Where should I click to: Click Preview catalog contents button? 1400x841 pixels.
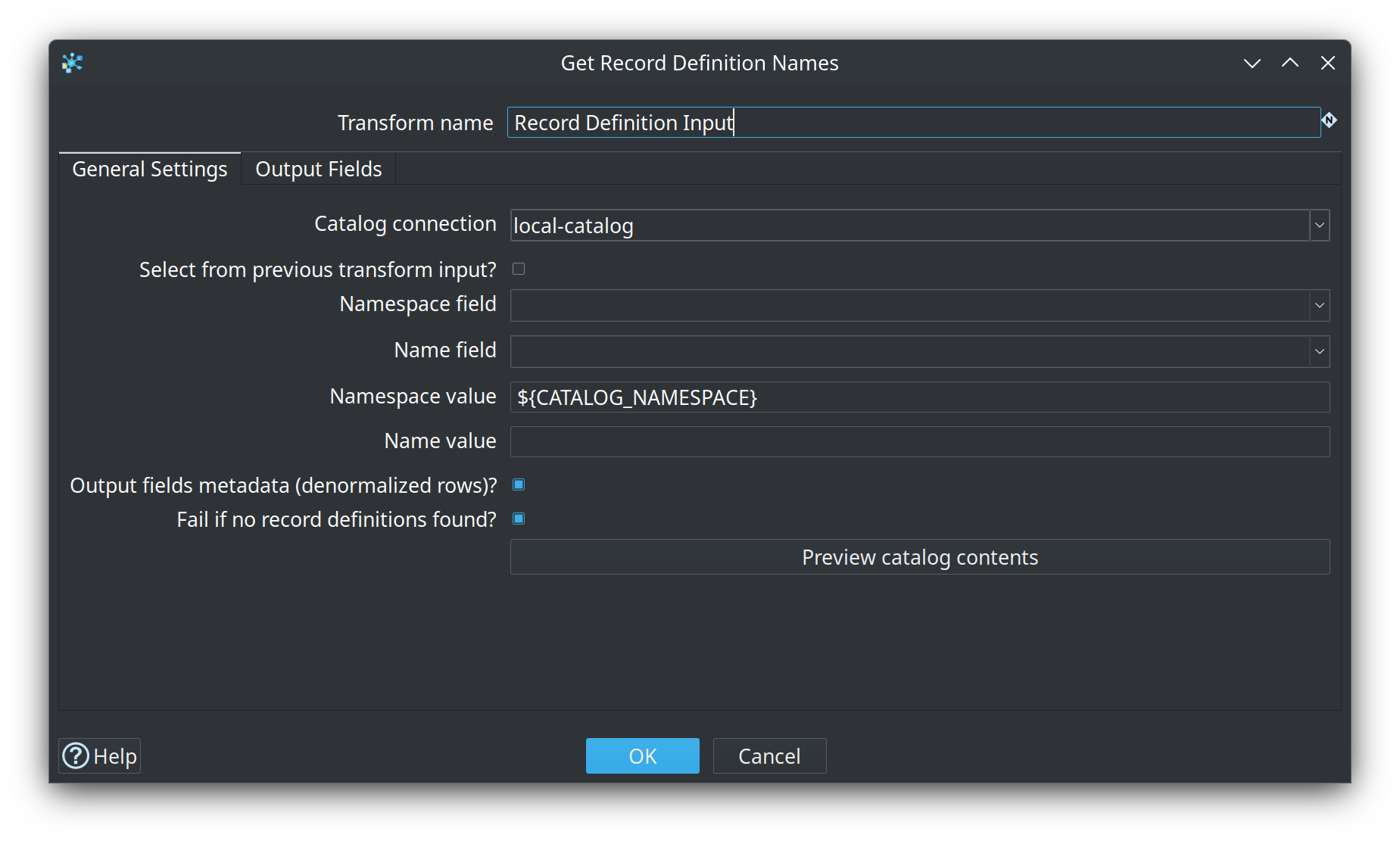coord(920,557)
